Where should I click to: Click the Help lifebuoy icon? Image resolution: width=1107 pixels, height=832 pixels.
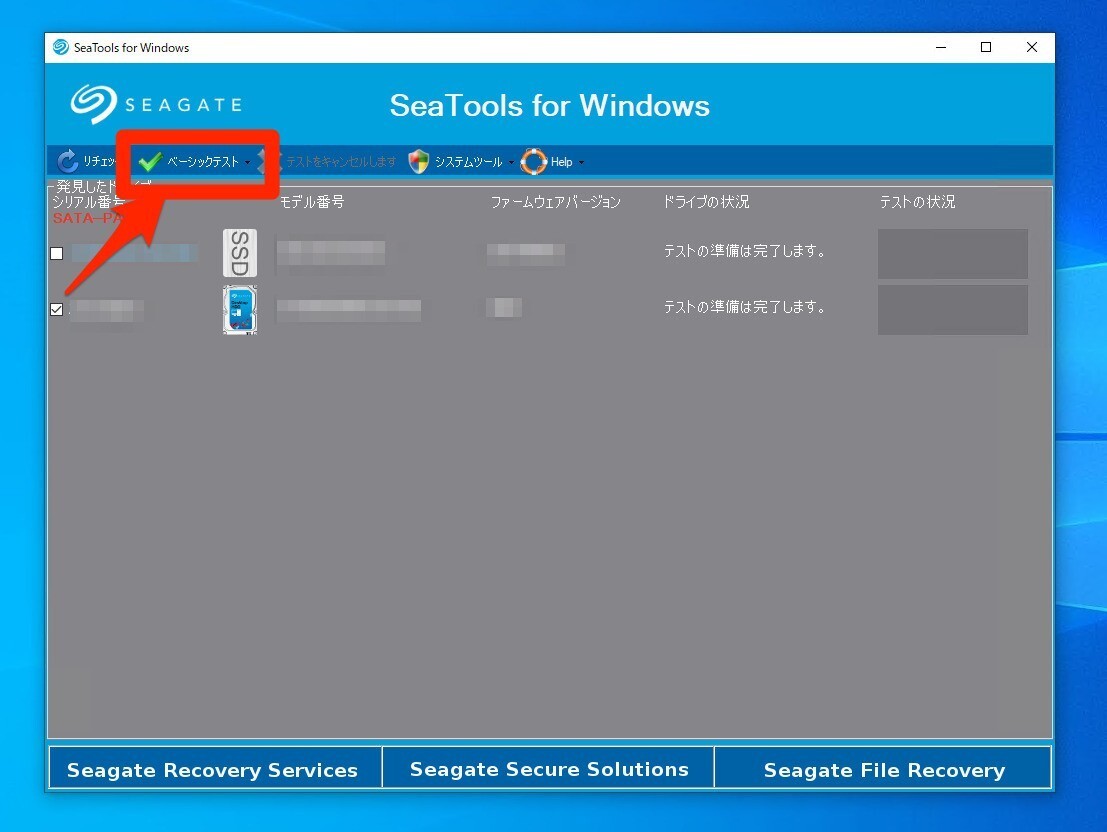coord(534,162)
